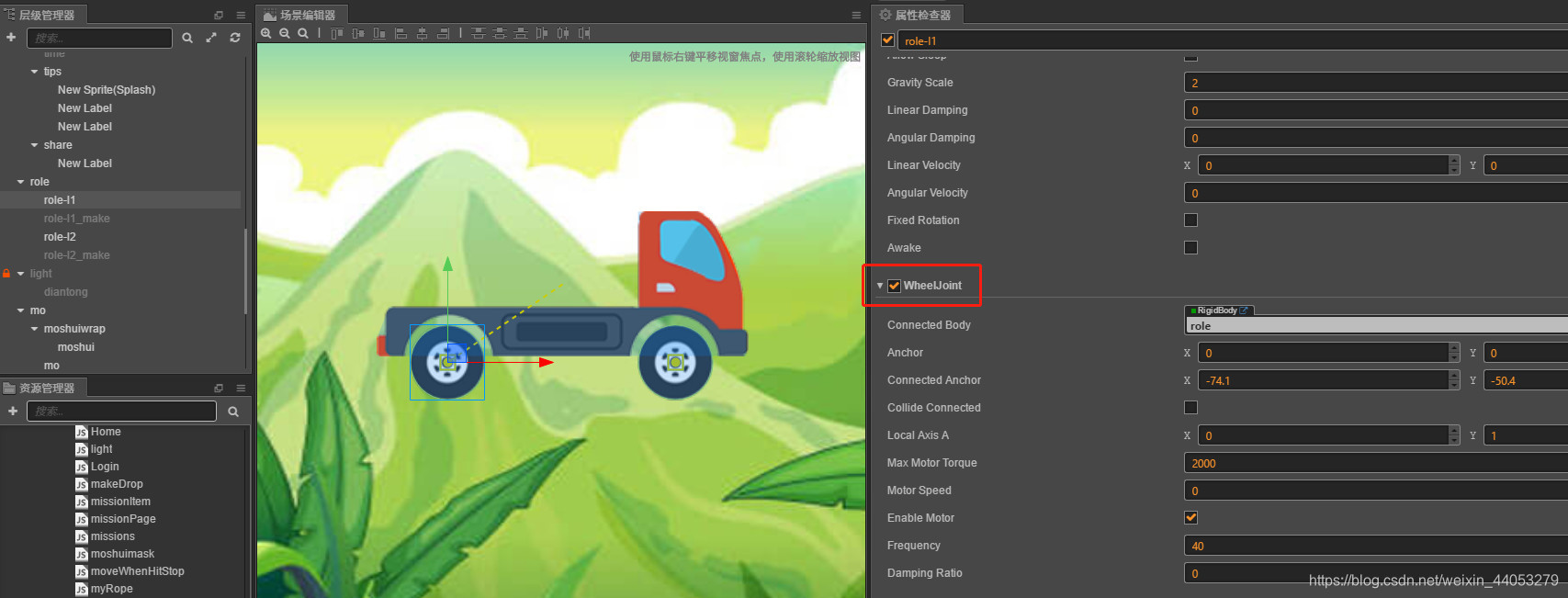Click the Linear Velocity X stepper
Screen dimensions: 1568x598
pyautogui.click(x=1454, y=165)
